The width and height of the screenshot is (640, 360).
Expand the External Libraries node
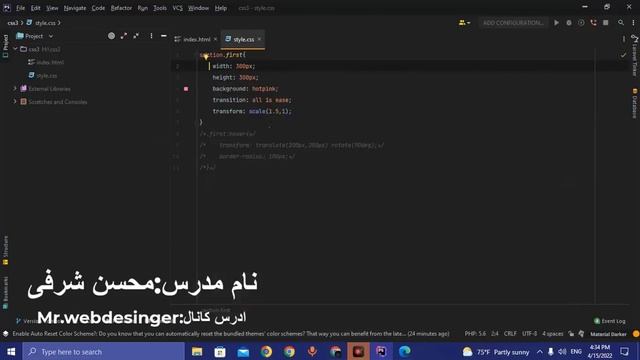(x=15, y=89)
